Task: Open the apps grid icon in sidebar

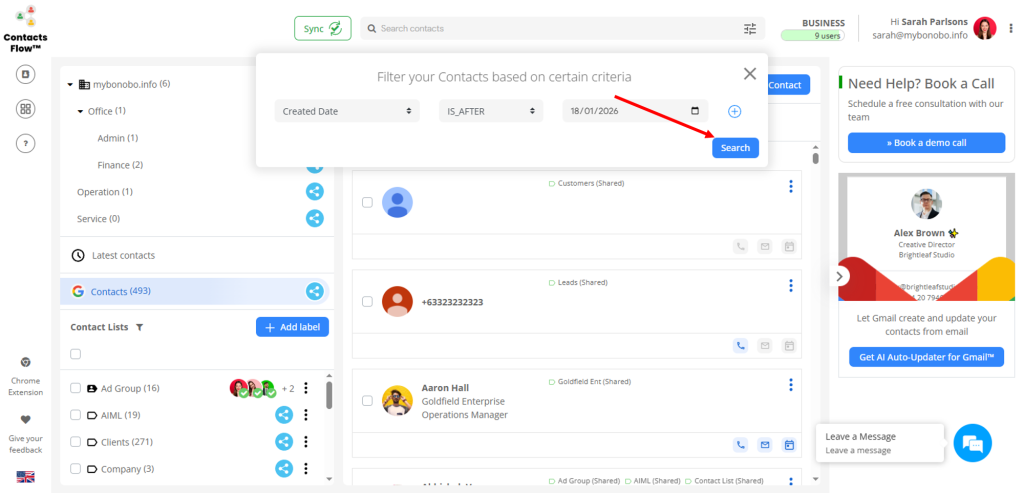Action: click(26, 109)
